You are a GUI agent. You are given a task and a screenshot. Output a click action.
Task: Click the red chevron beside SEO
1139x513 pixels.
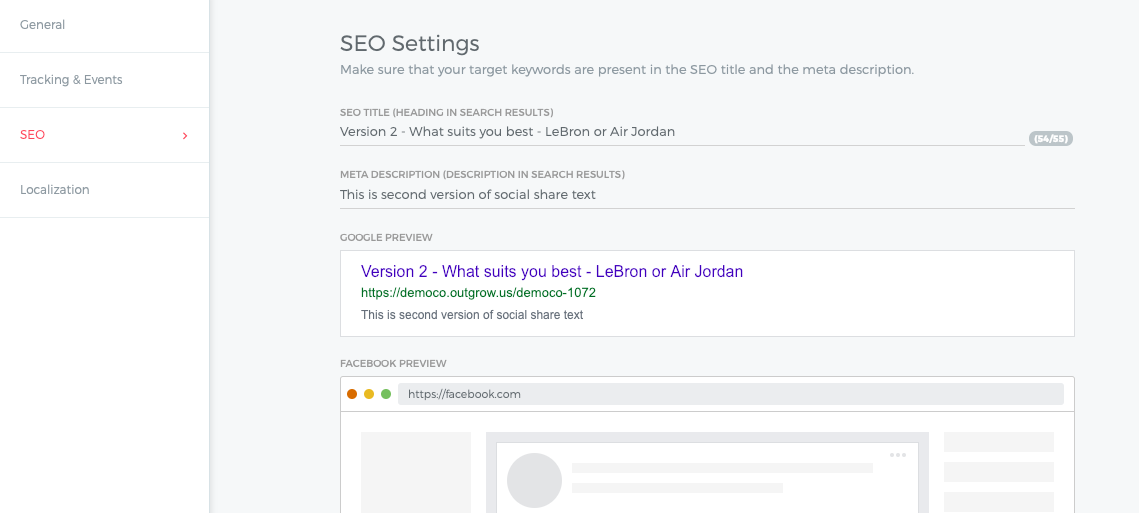(185, 136)
